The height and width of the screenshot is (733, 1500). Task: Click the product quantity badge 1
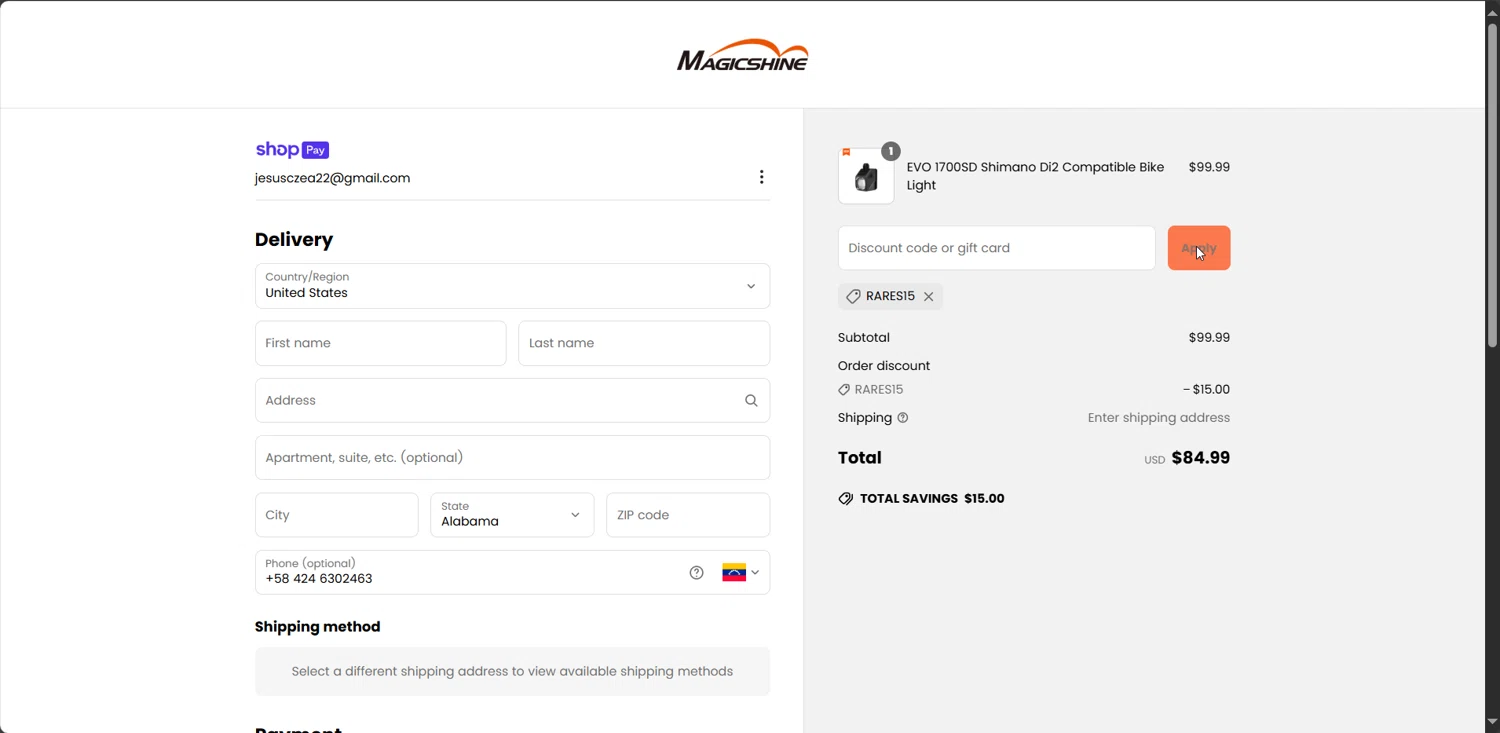click(890, 151)
